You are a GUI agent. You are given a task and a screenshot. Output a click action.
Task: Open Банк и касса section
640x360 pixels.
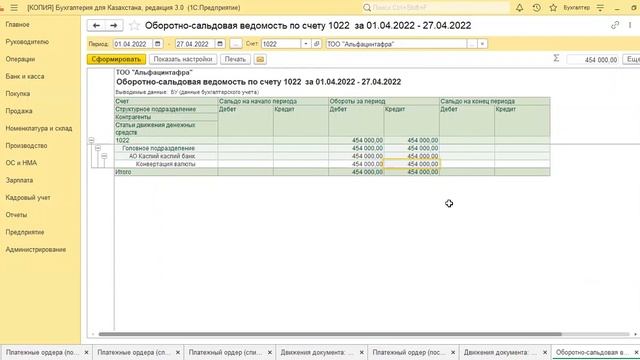click(x=24, y=76)
